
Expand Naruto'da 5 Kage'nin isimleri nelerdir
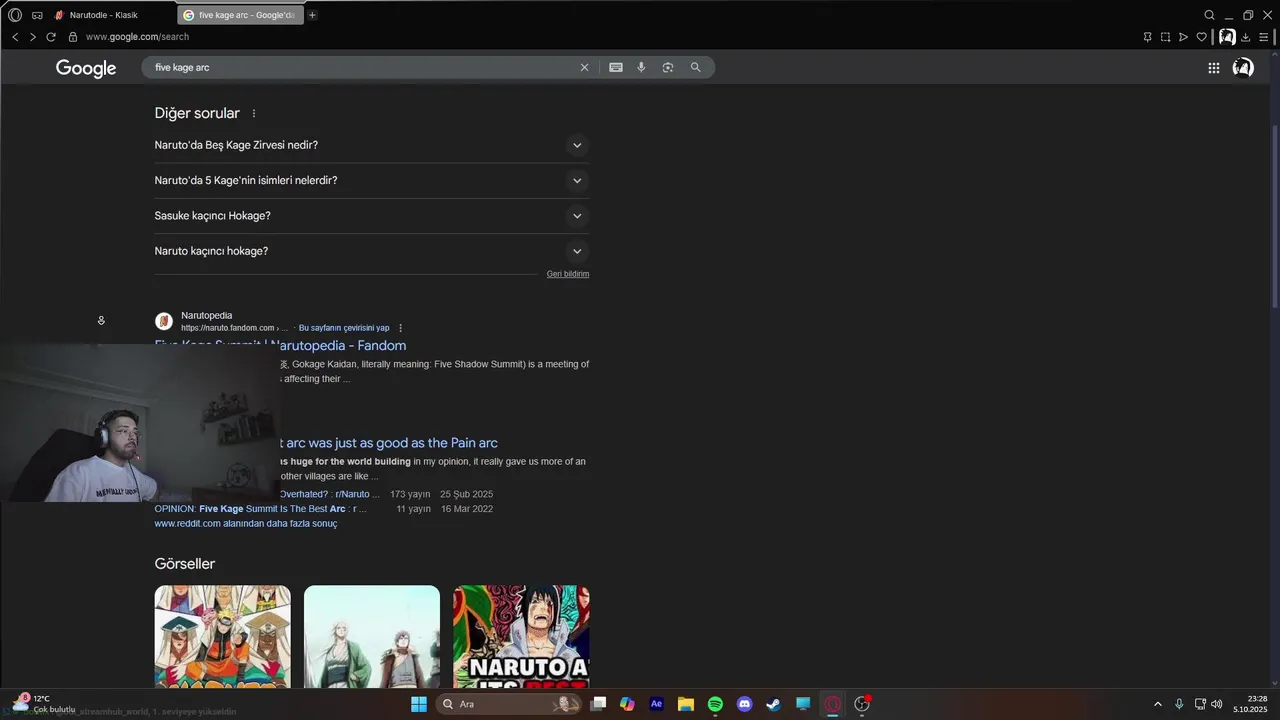click(x=372, y=180)
